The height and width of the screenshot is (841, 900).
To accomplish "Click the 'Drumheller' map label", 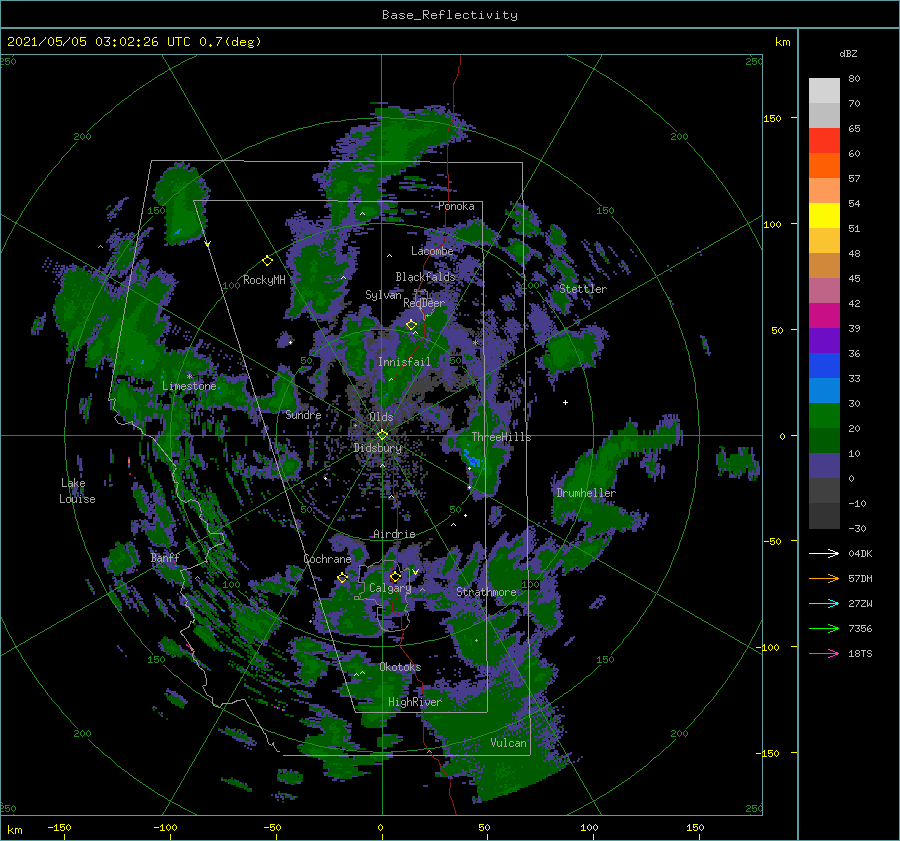I will click(585, 493).
